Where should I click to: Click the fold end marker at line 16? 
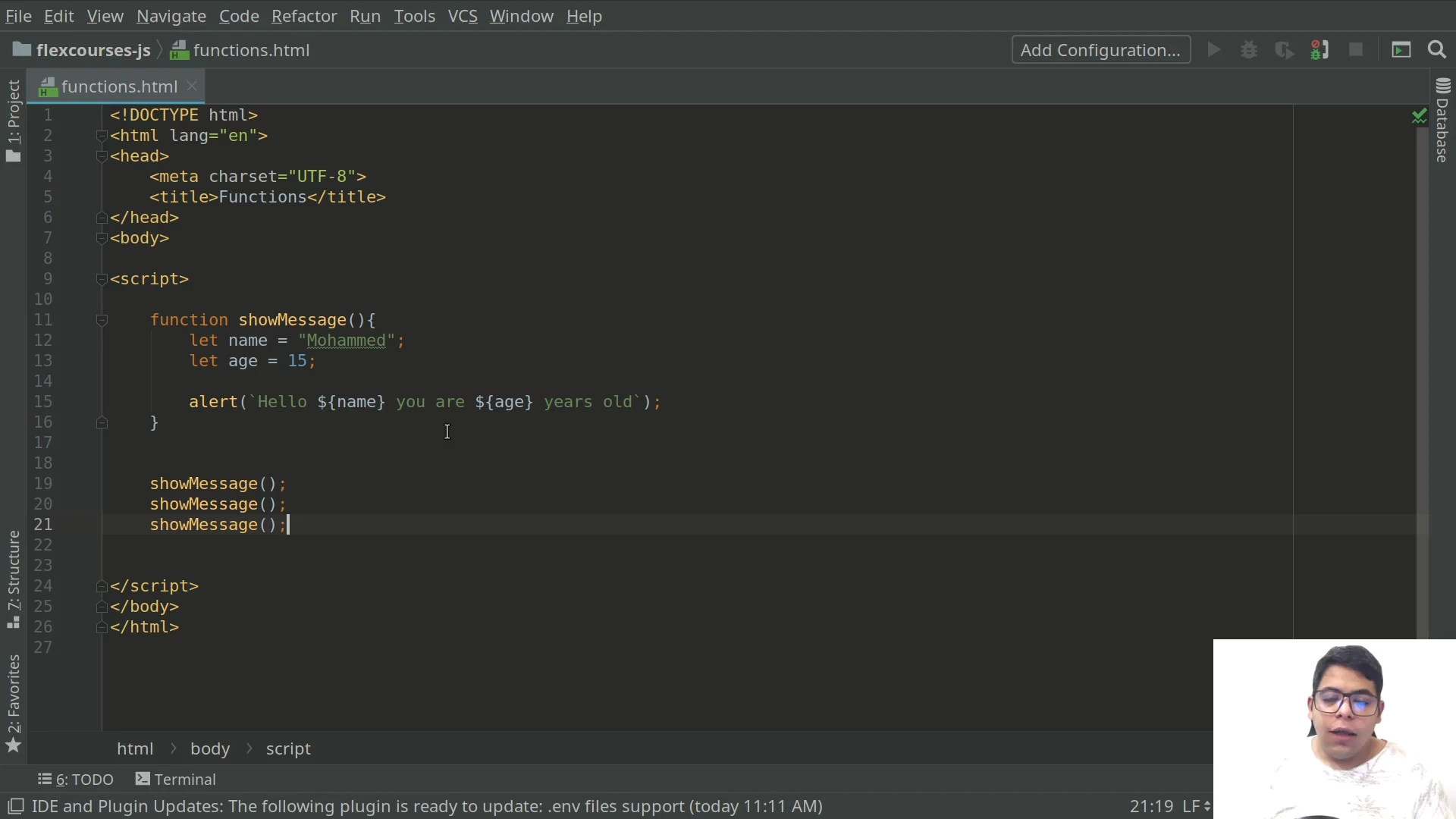pos(102,423)
